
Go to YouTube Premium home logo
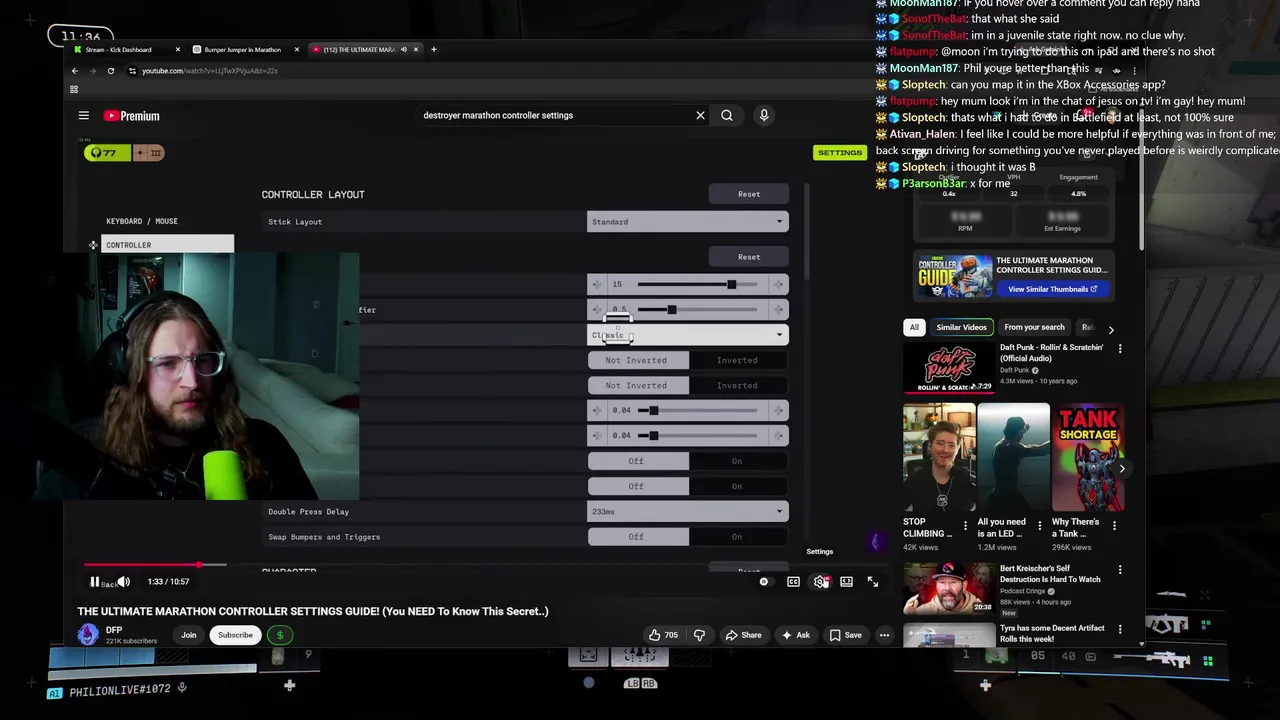[132, 116]
